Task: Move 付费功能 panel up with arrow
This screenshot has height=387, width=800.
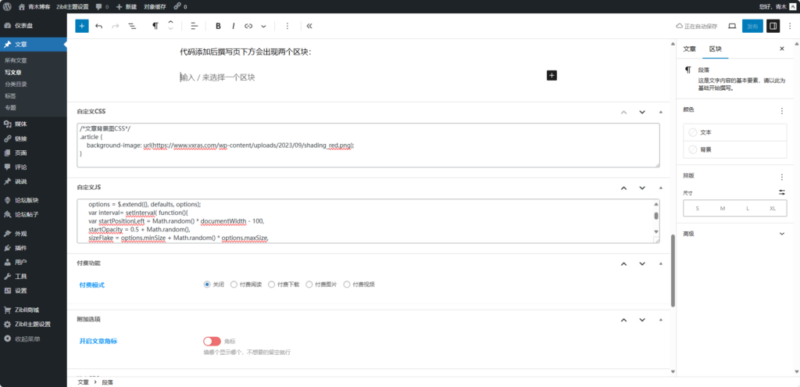Action: click(x=623, y=264)
